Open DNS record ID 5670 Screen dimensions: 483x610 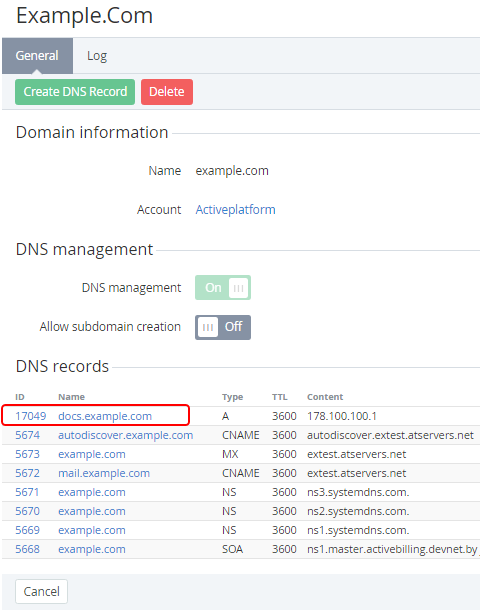coord(28,511)
